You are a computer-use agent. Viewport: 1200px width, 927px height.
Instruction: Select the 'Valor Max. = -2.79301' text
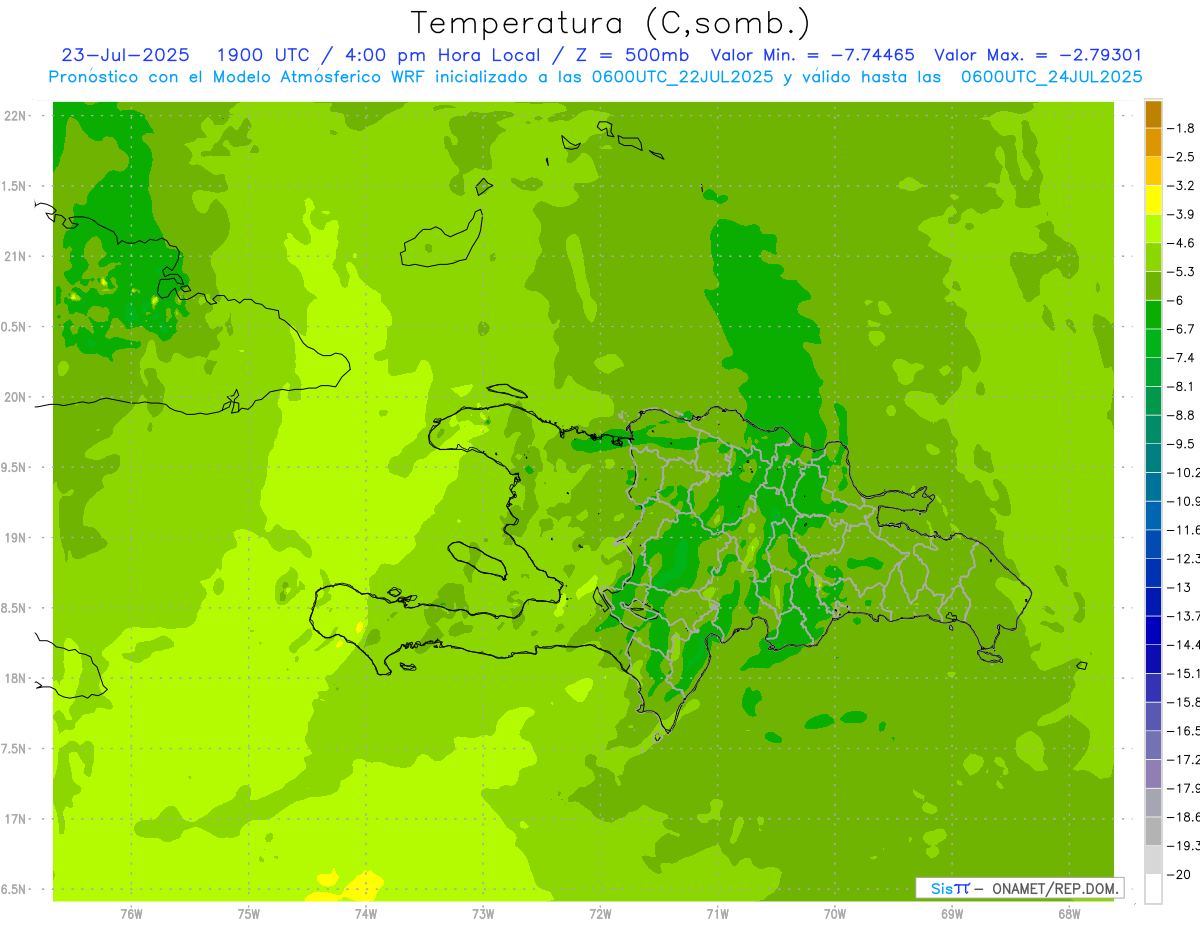(x=1038, y=55)
